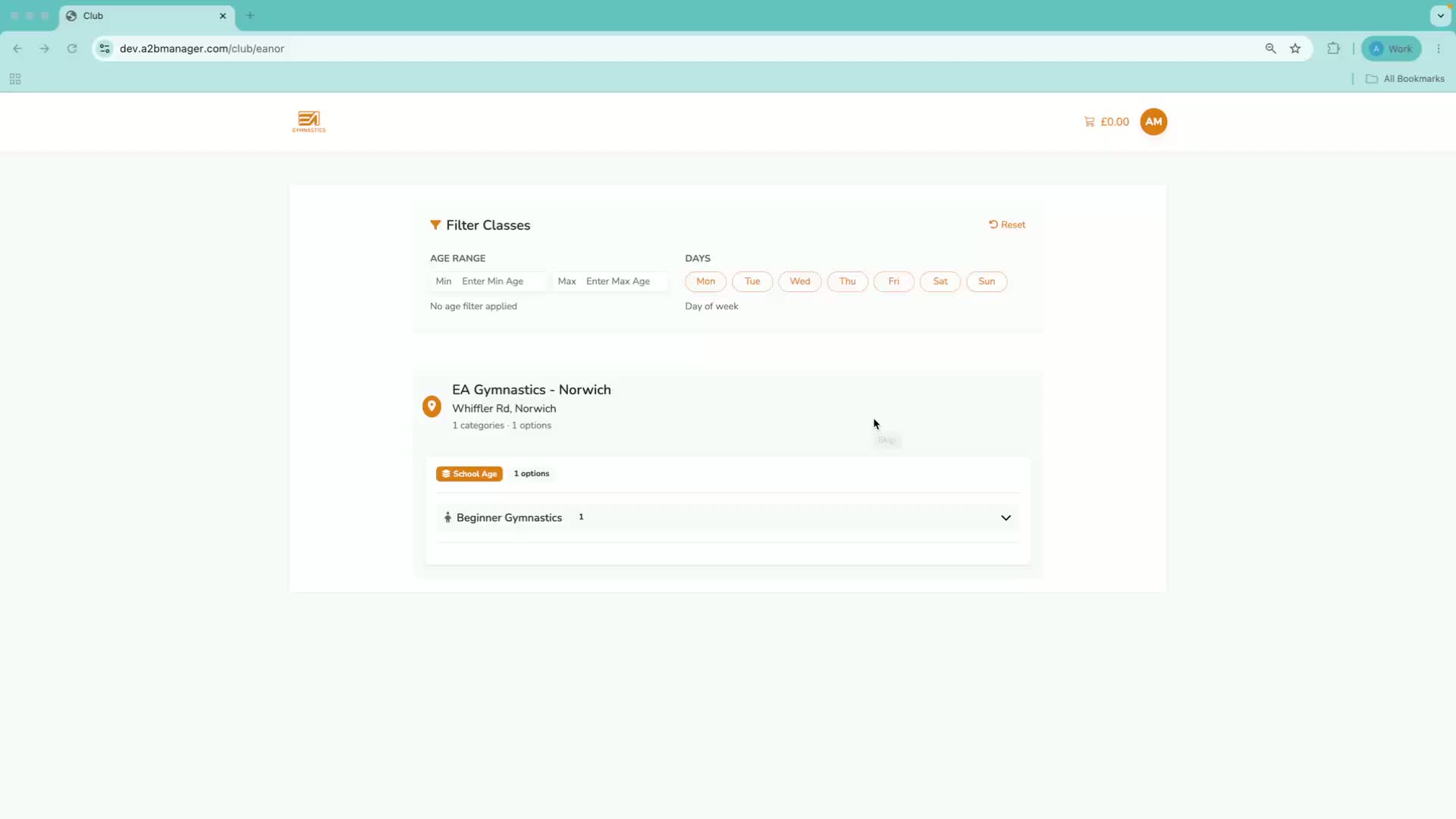1456x819 pixels.
Task: Click the Reset filters link
Action: 1007,224
